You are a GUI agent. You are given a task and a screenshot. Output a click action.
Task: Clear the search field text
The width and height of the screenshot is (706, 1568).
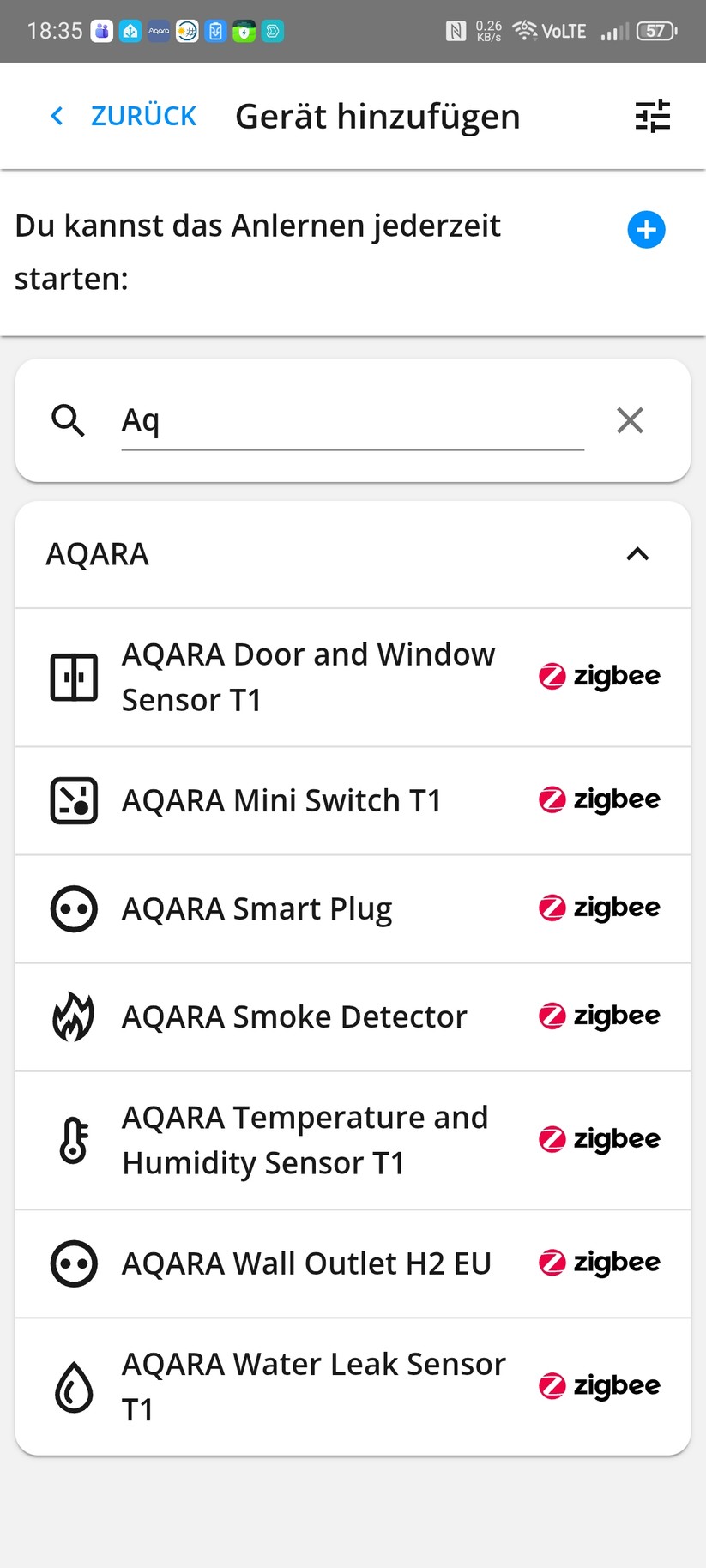click(x=630, y=420)
